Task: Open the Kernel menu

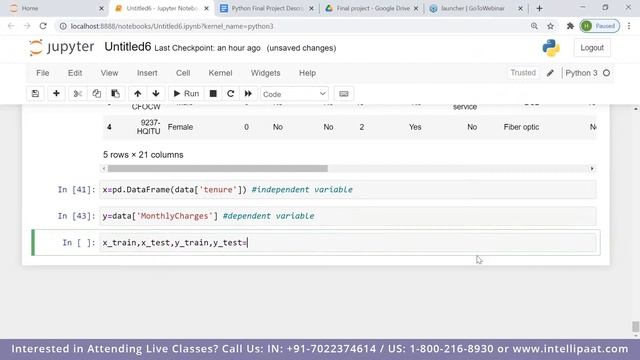Action: coord(220,73)
